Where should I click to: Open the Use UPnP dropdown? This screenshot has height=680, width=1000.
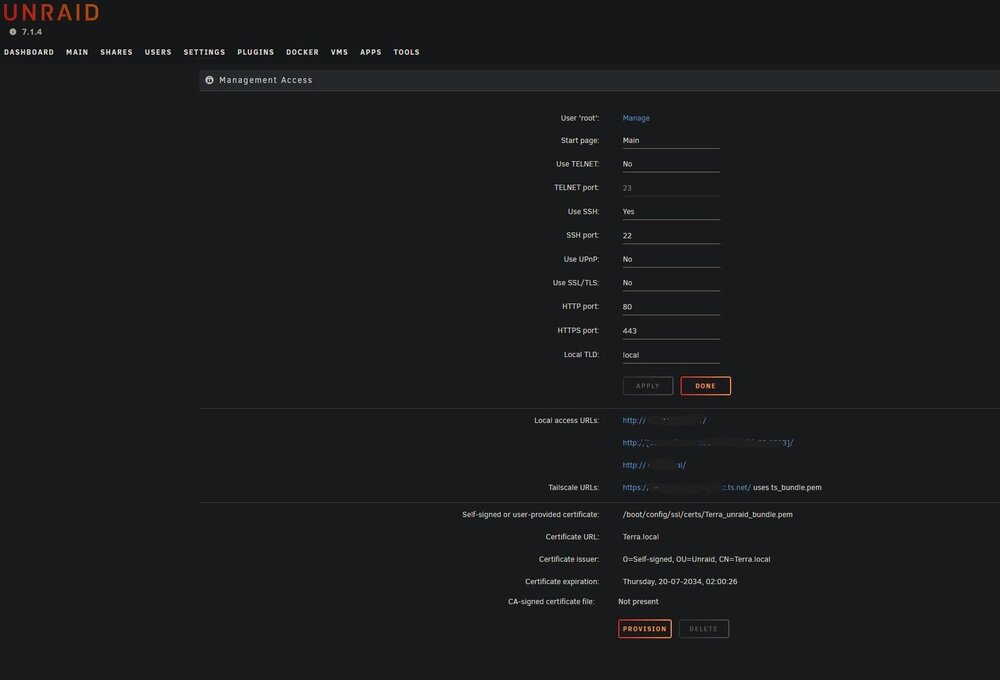pyautogui.click(x=671, y=260)
